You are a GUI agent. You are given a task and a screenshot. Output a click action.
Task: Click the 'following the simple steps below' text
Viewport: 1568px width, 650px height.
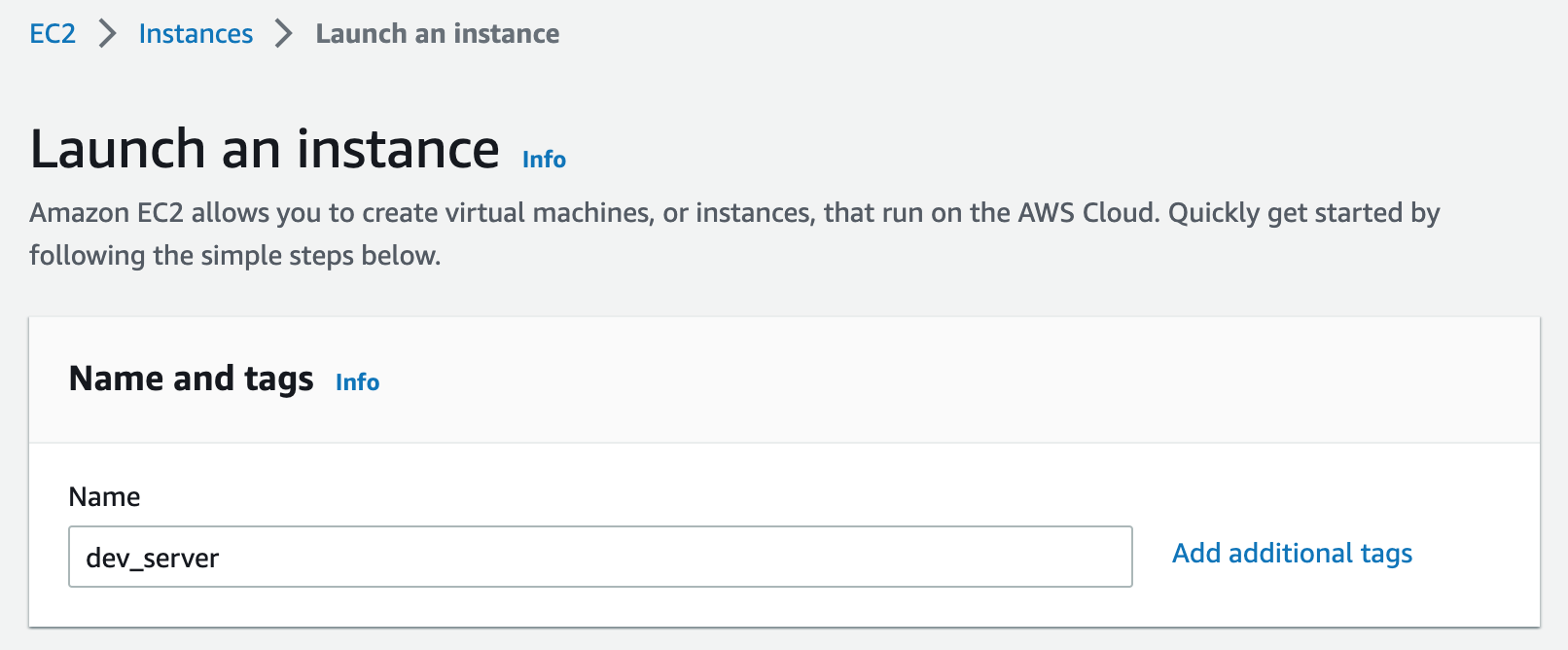coord(235,256)
